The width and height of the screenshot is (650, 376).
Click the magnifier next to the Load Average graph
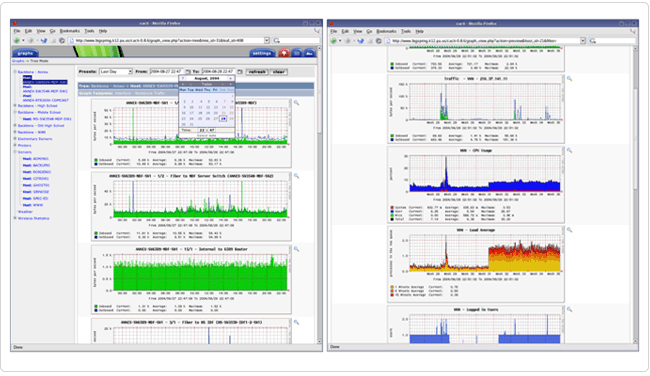coord(570,230)
